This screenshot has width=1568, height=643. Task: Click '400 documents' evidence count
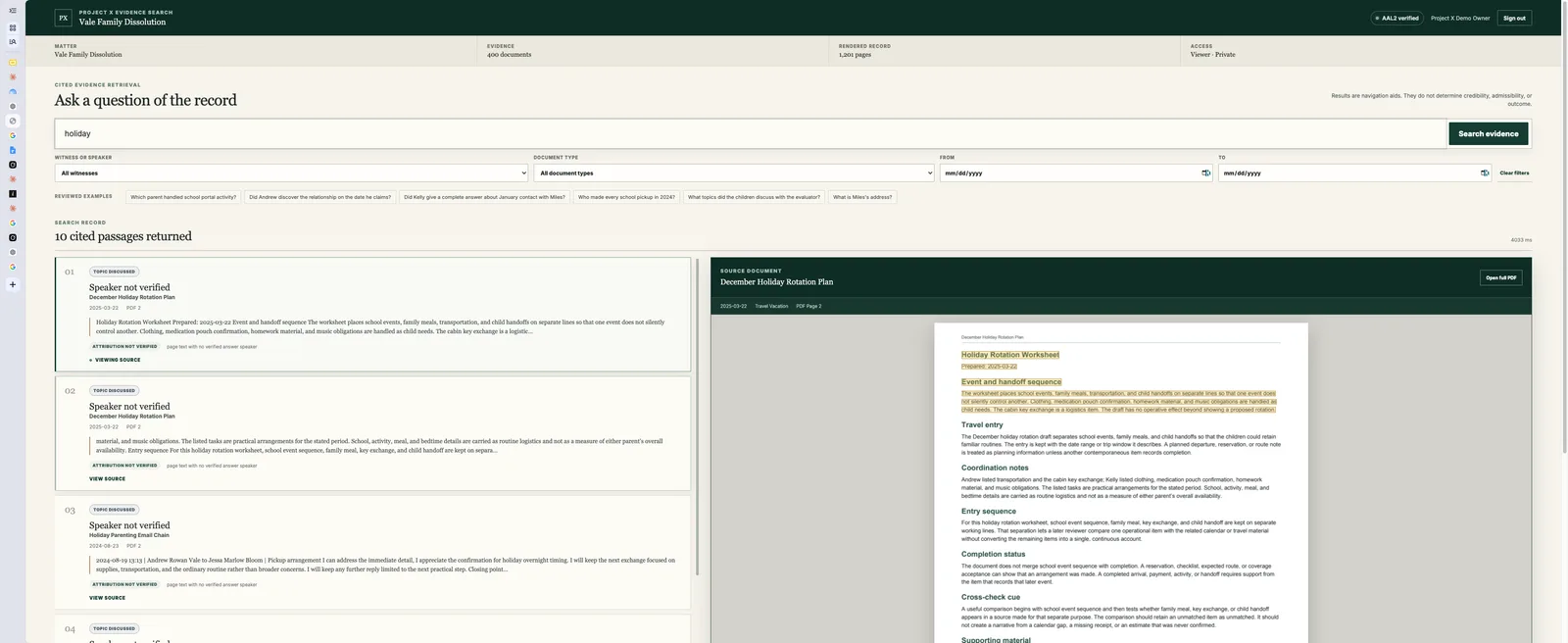click(x=509, y=55)
